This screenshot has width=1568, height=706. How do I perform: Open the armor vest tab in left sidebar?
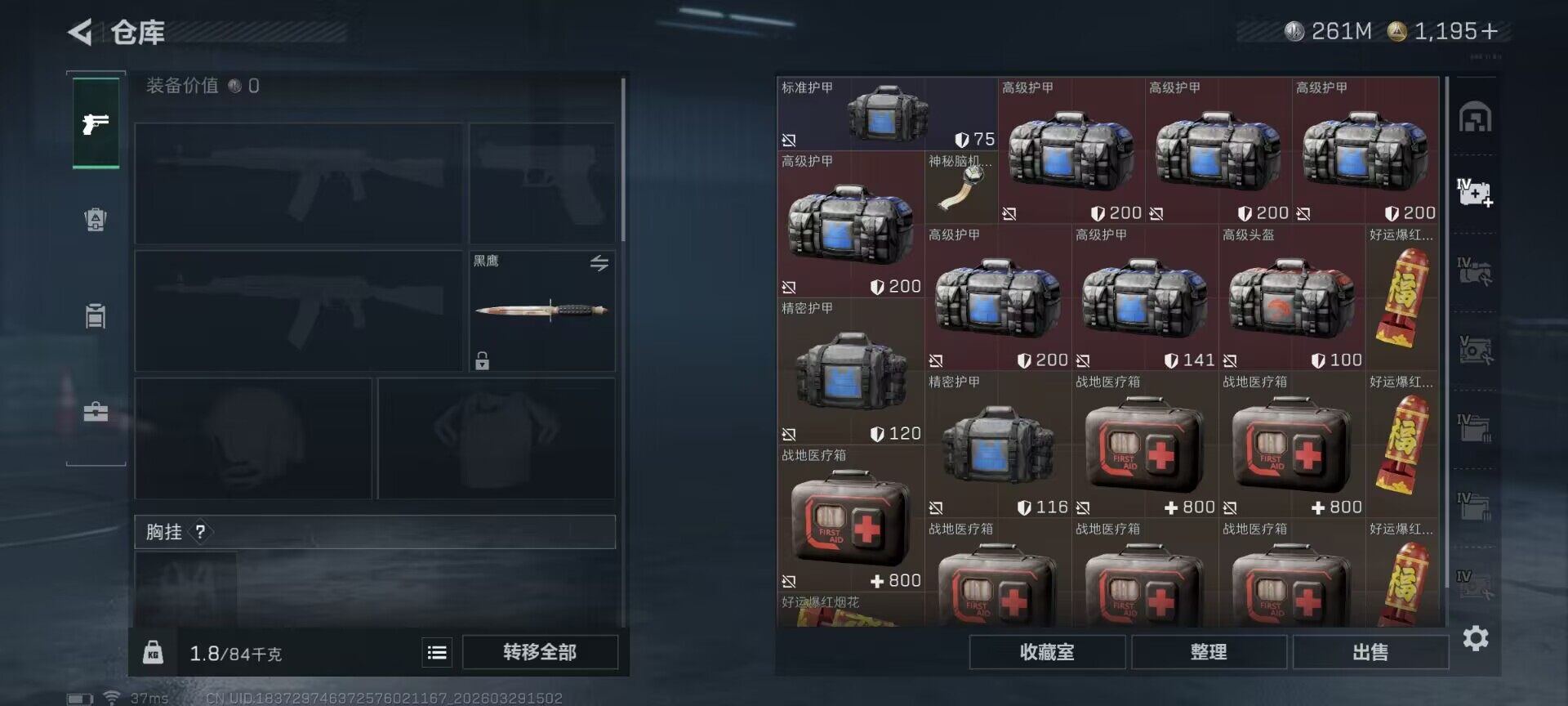[96, 220]
